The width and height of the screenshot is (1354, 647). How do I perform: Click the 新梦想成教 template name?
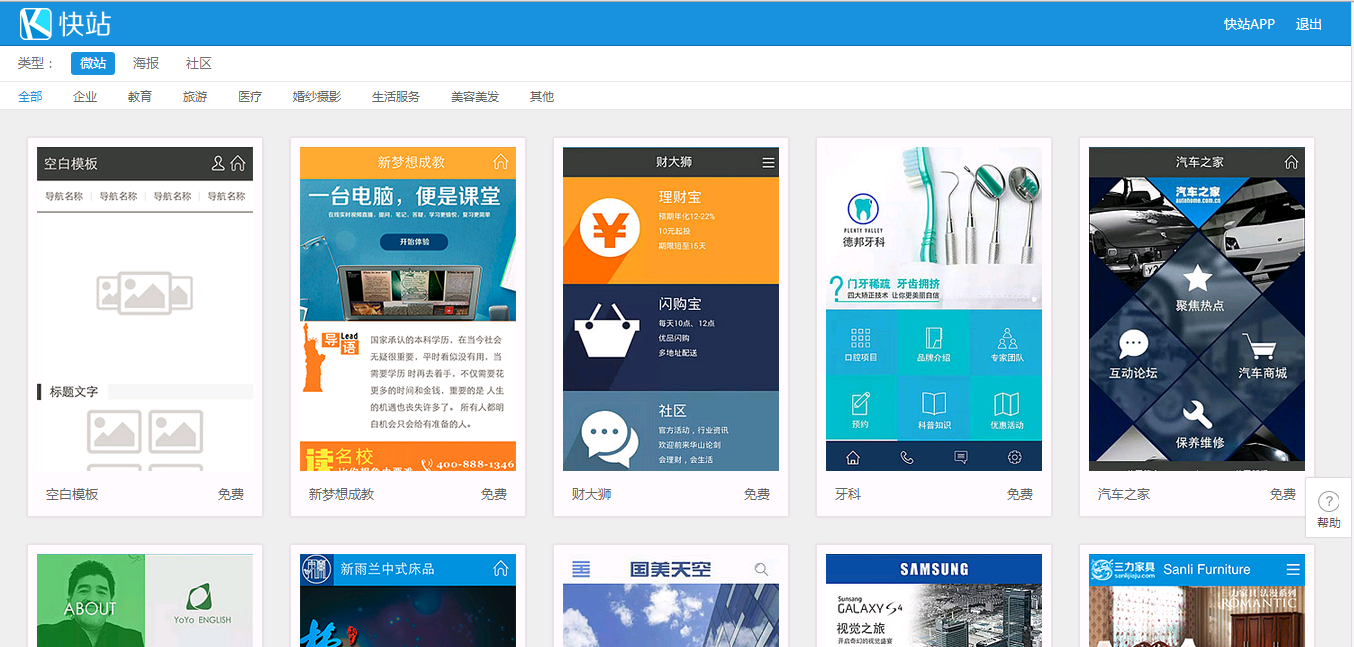coord(342,494)
